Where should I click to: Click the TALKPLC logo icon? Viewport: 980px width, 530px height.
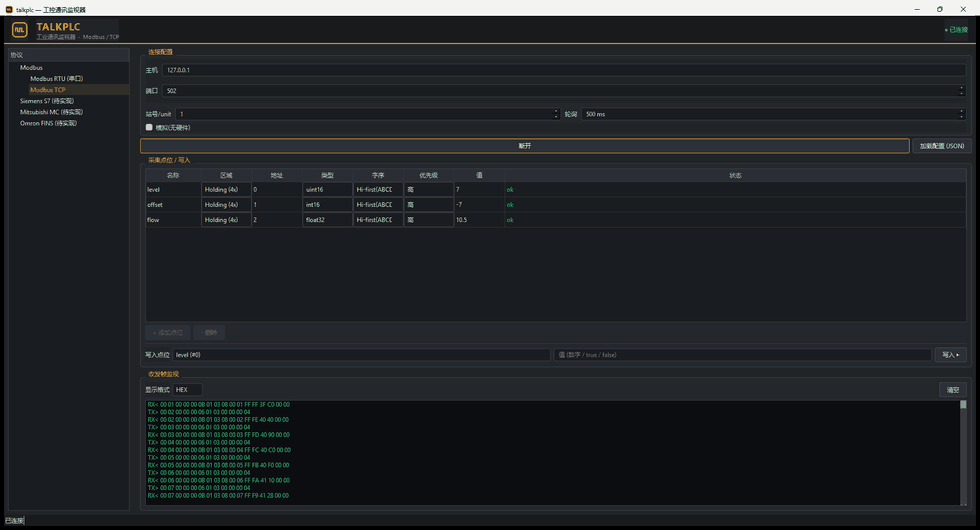pos(20,30)
